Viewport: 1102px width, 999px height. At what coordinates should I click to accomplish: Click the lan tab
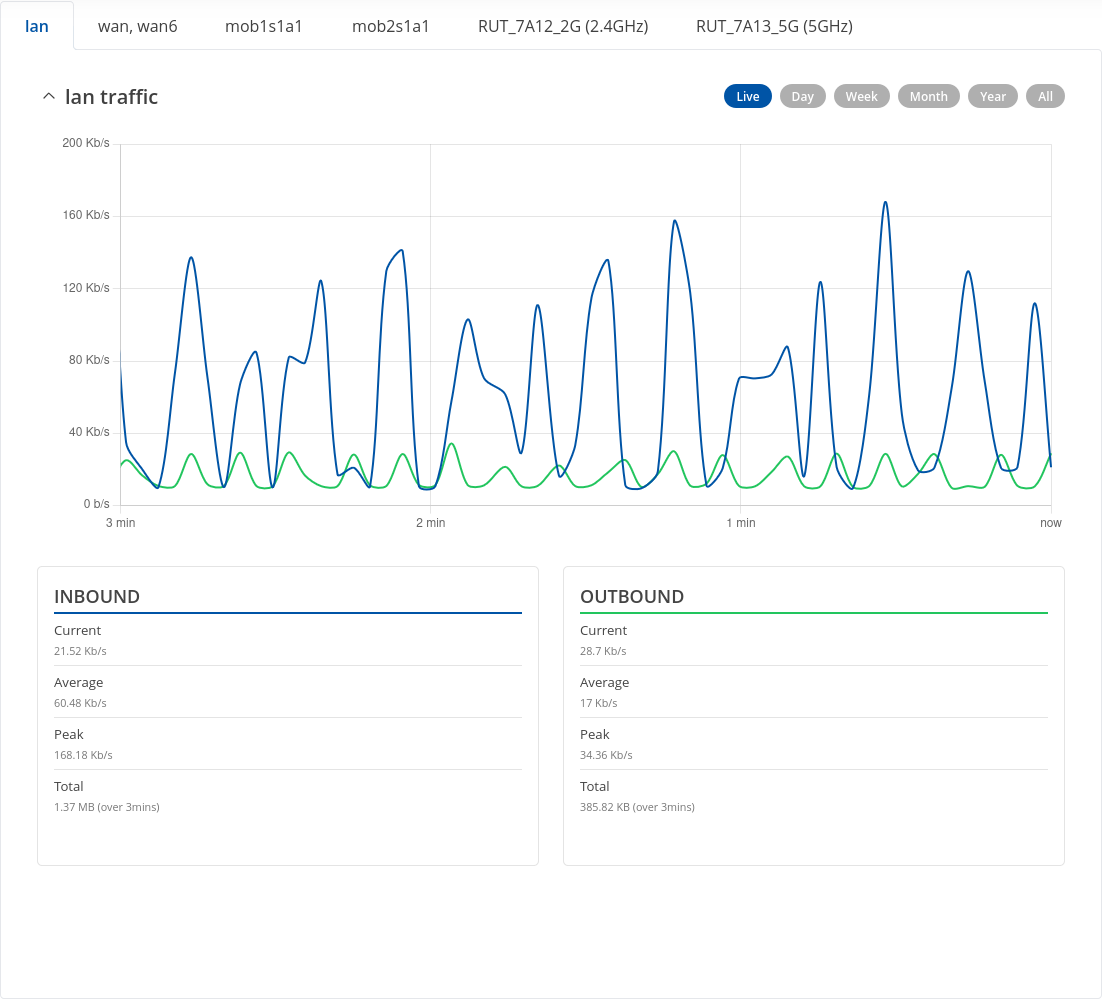(37, 26)
